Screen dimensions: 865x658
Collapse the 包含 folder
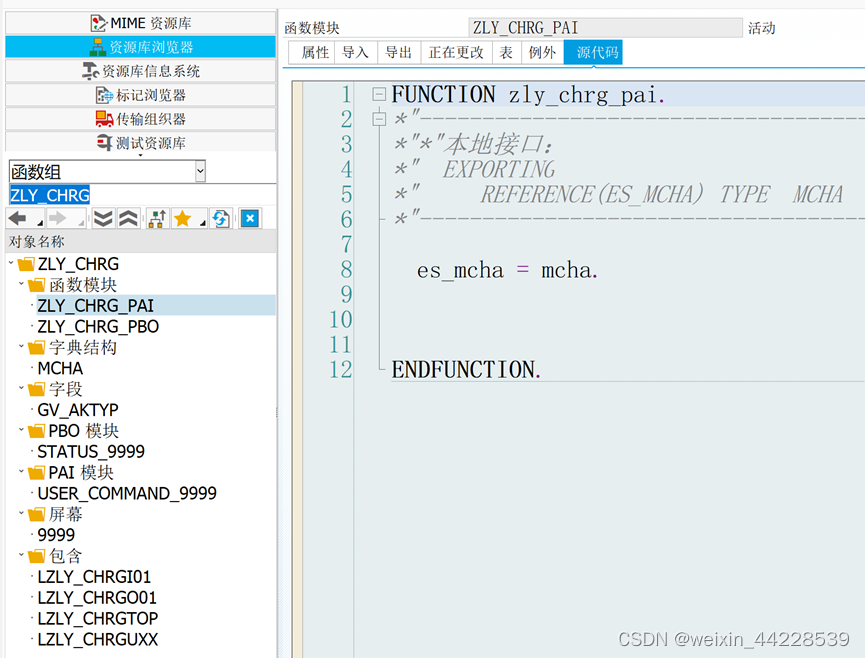click(x=22, y=555)
